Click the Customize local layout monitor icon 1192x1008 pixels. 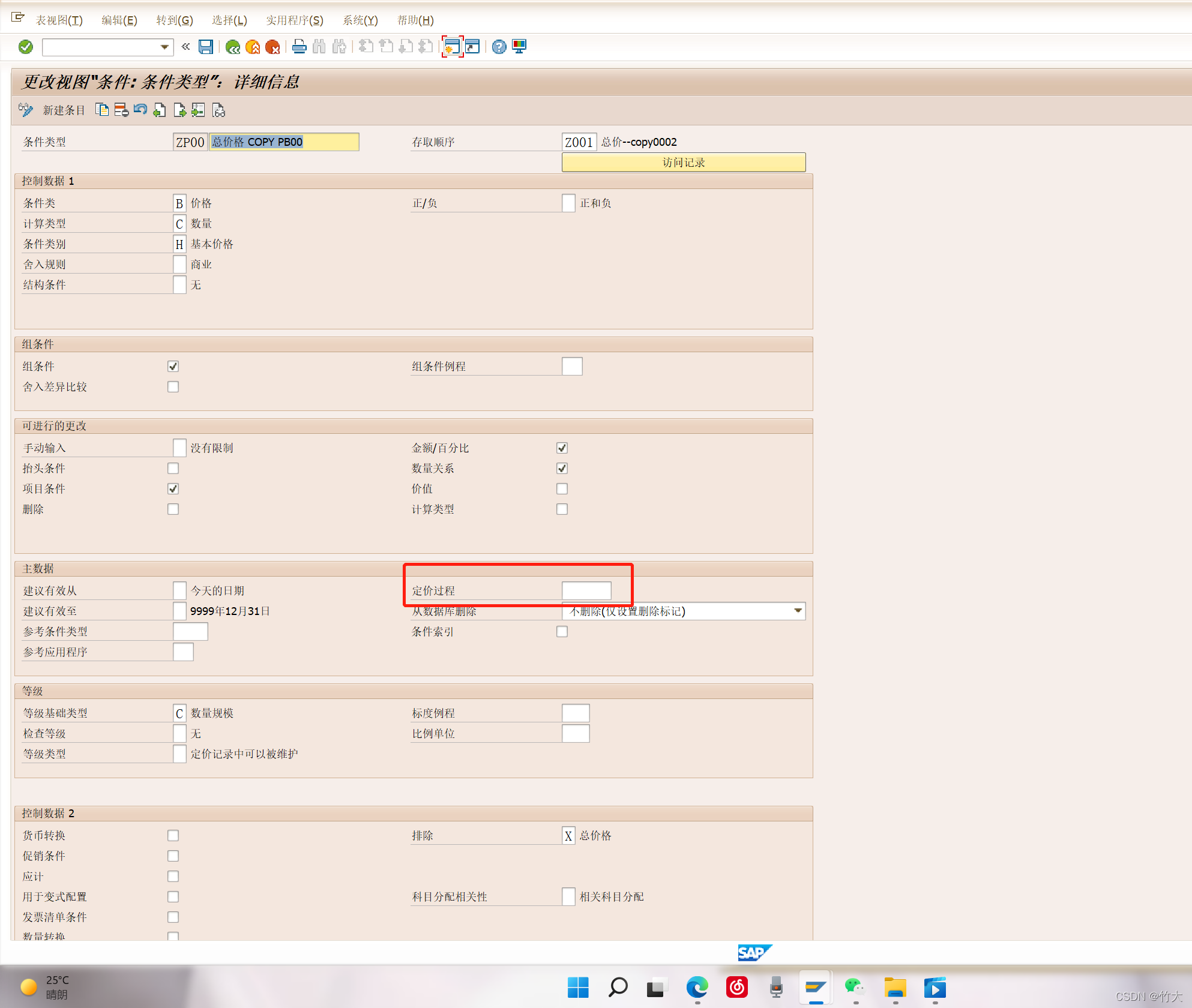[x=519, y=47]
